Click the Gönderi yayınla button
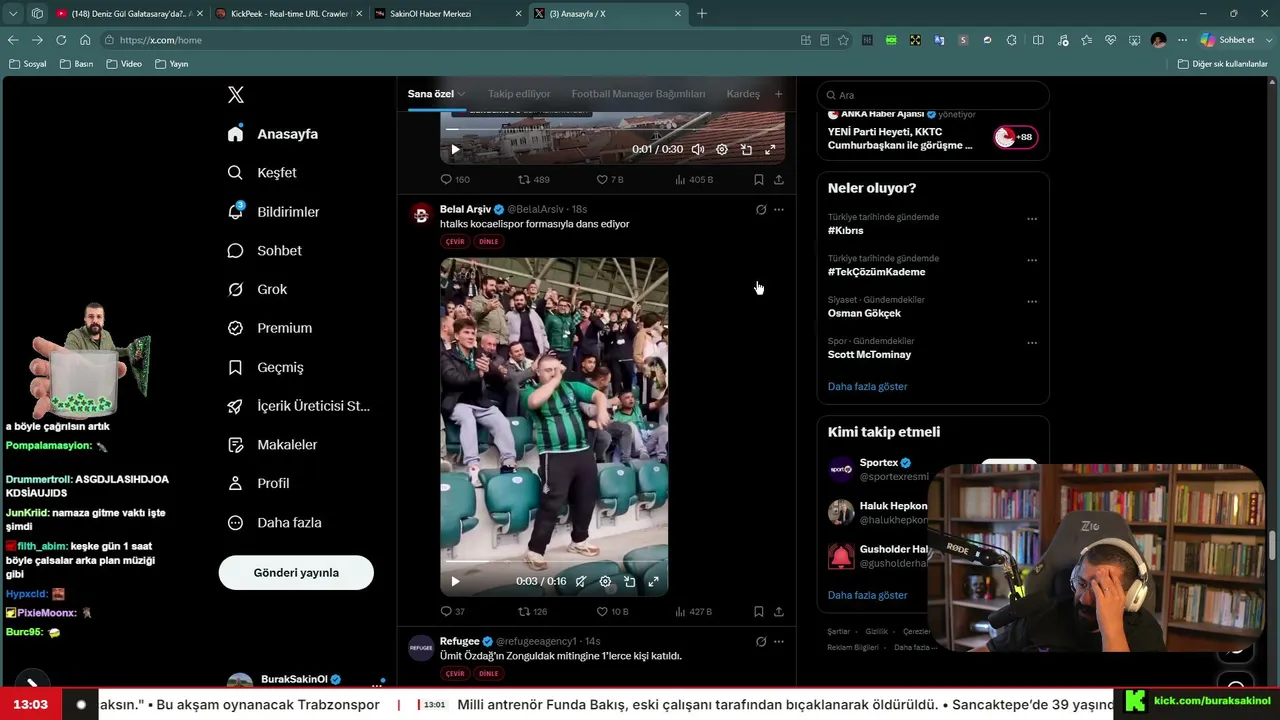The height and width of the screenshot is (720, 1280). point(296,573)
